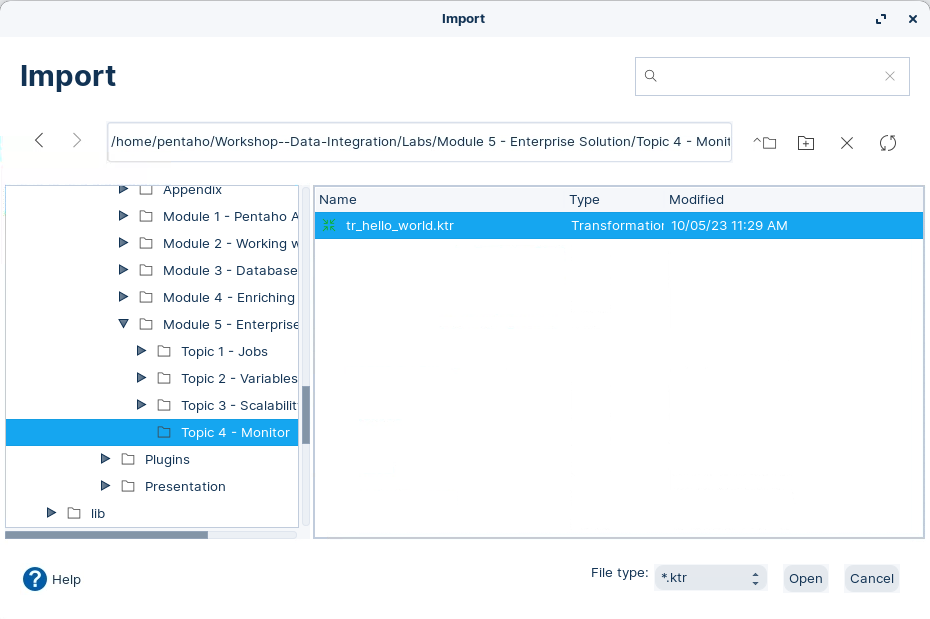Screen dimensions: 930x619
Task: Click the back navigation arrow
Action: pyautogui.click(x=39, y=141)
